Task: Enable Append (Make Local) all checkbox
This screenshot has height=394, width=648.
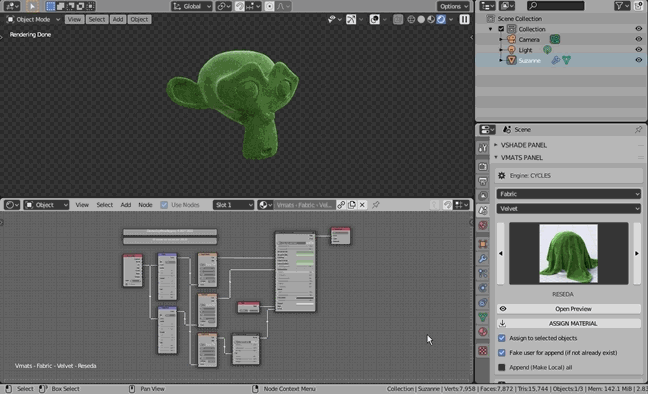Action: 502,367
